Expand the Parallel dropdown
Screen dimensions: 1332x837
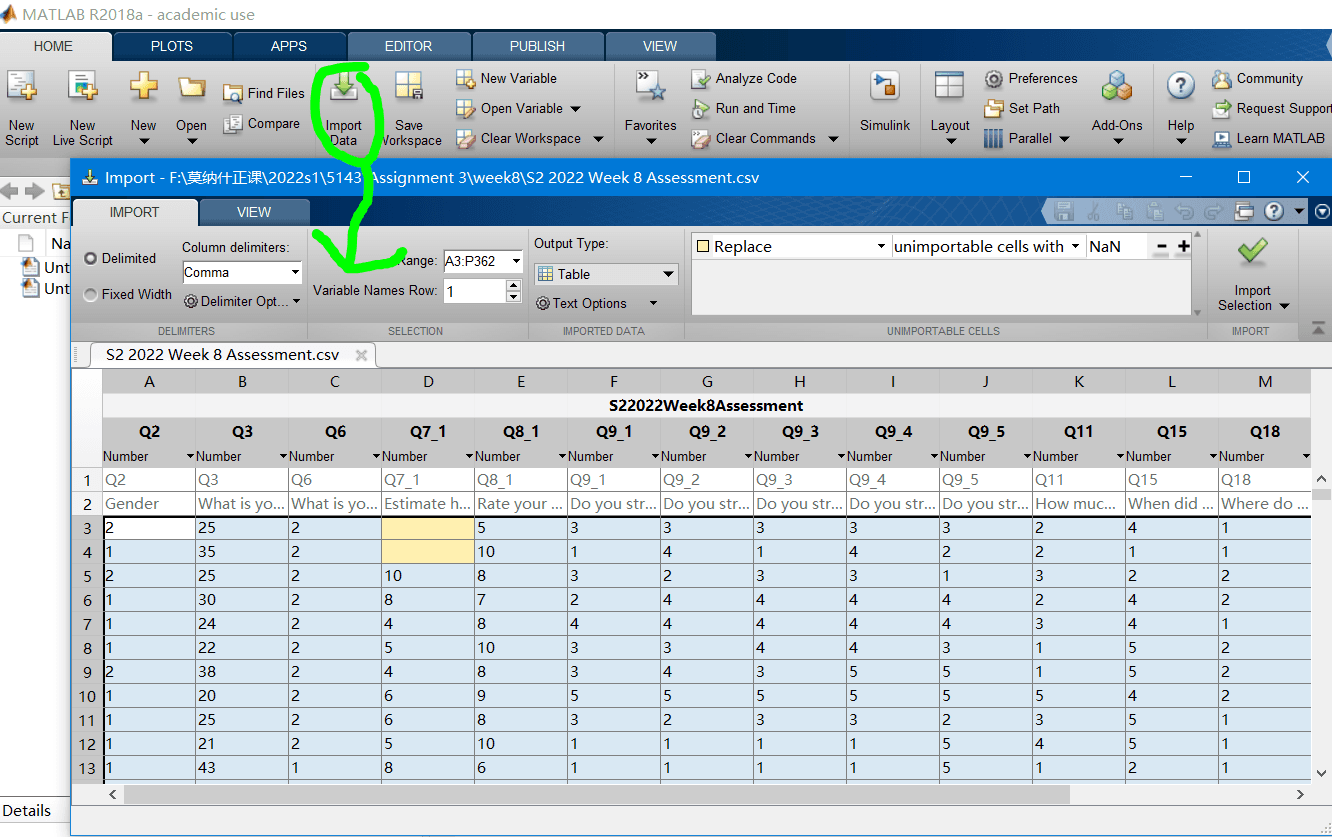tap(1064, 139)
